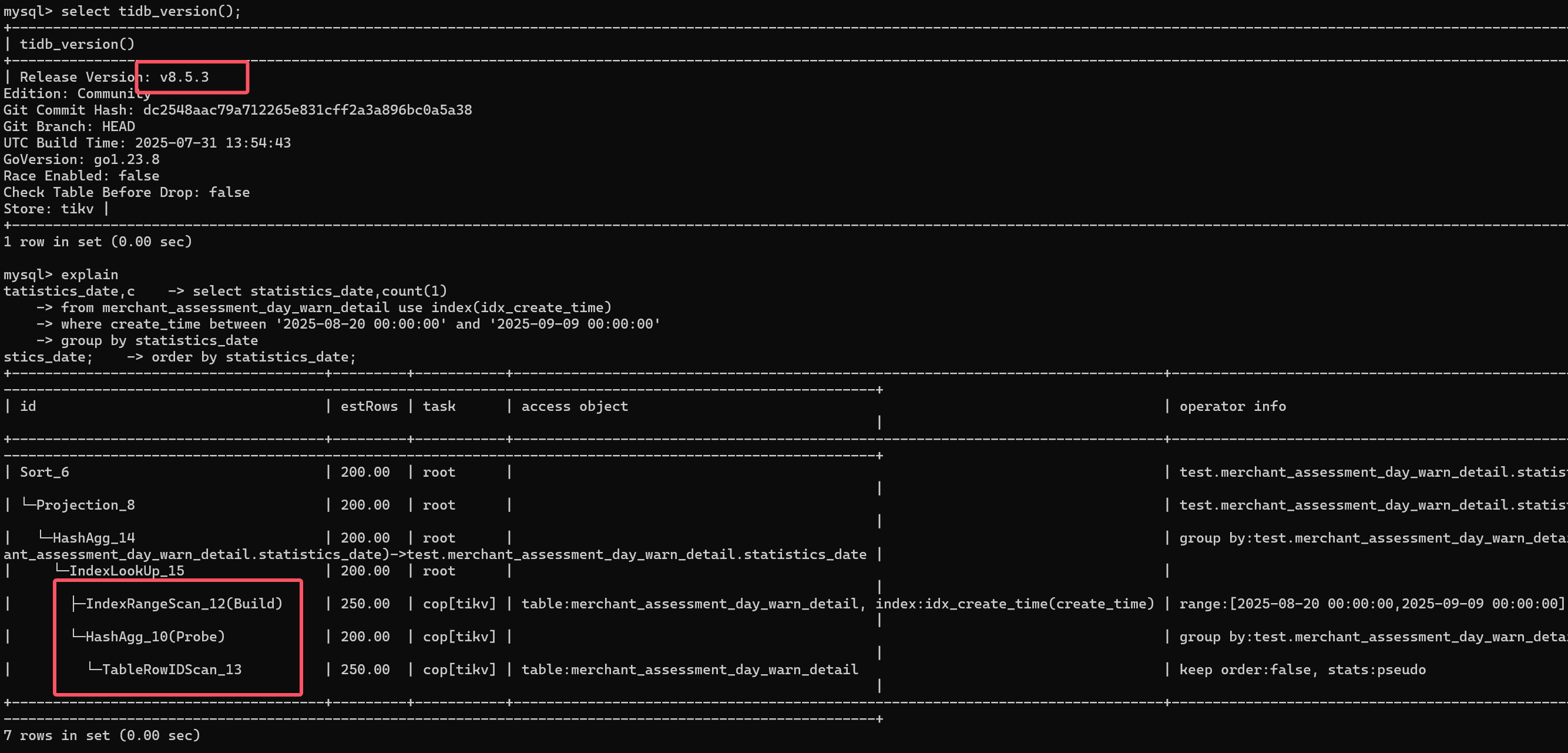Click the Sort_6 plan node
1568x753 pixels.
point(45,472)
